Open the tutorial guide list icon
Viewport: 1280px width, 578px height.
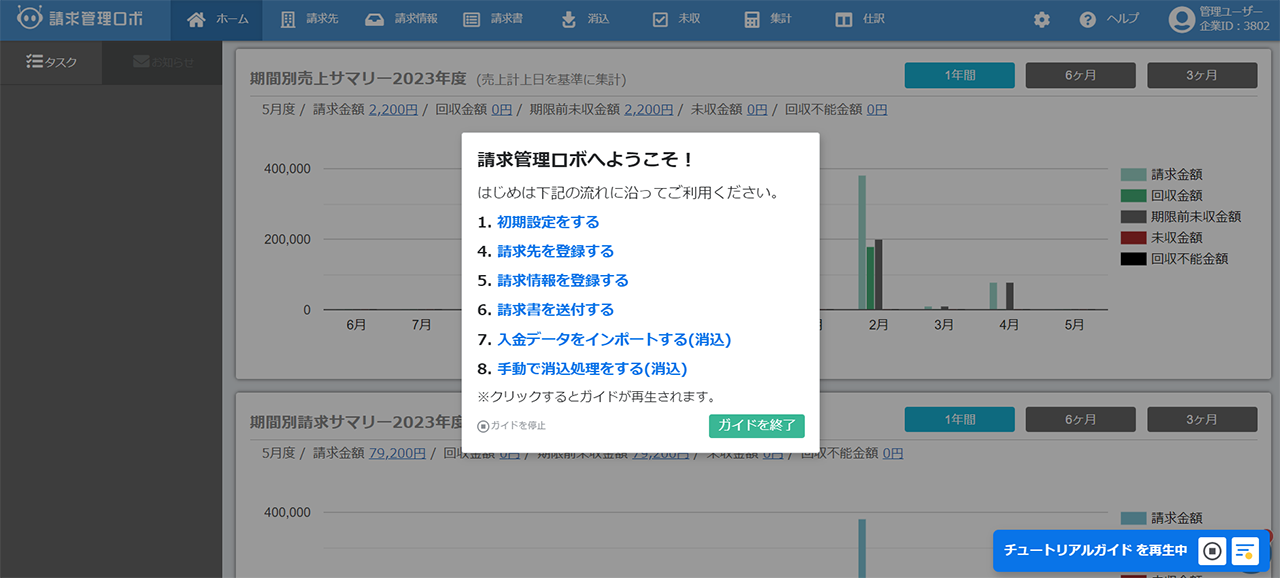point(1245,550)
